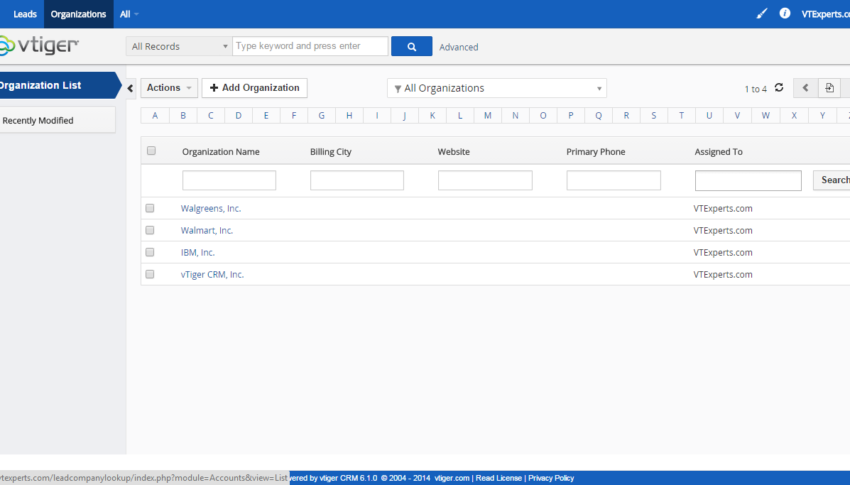Click VTExperts.com in IBM row
Viewport: 850px width, 485px height.
pos(723,253)
